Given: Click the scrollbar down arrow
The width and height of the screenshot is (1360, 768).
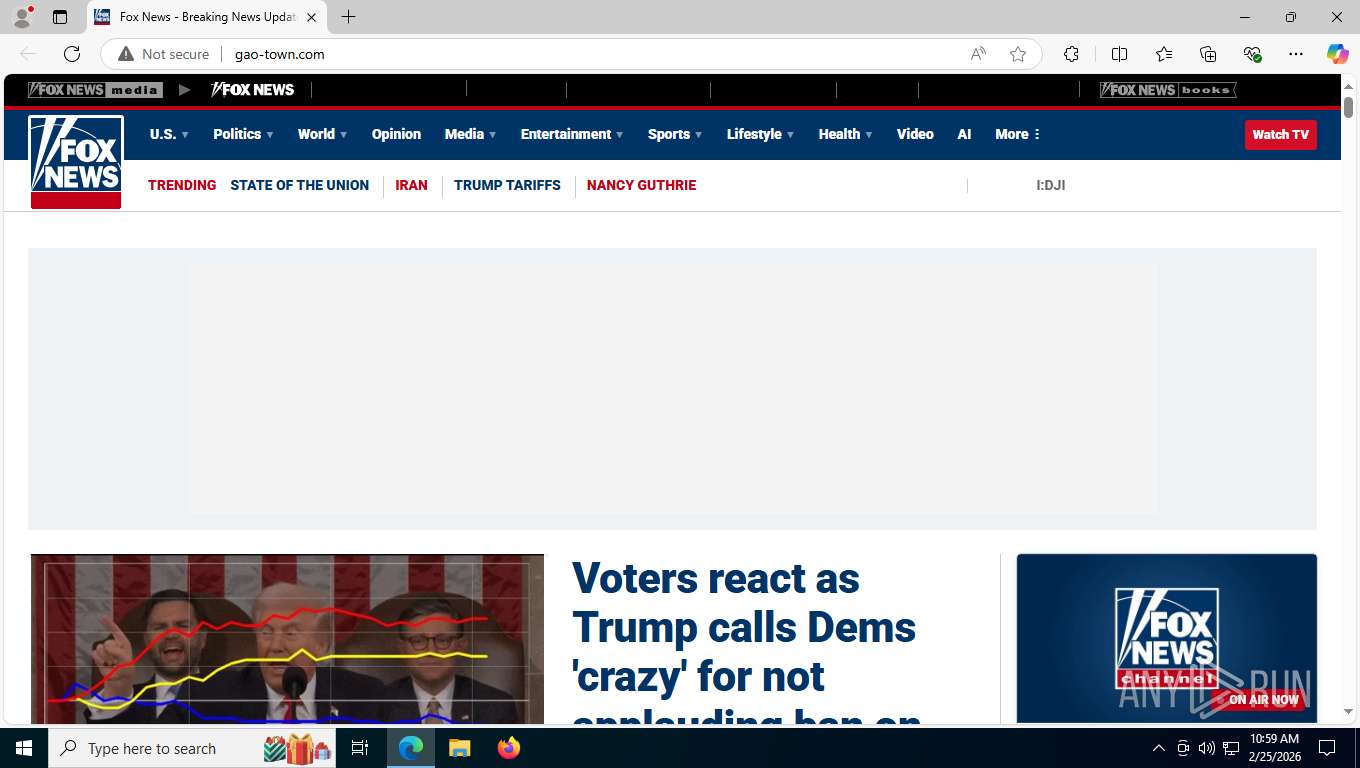Looking at the screenshot, I should tap(1348, 712).
